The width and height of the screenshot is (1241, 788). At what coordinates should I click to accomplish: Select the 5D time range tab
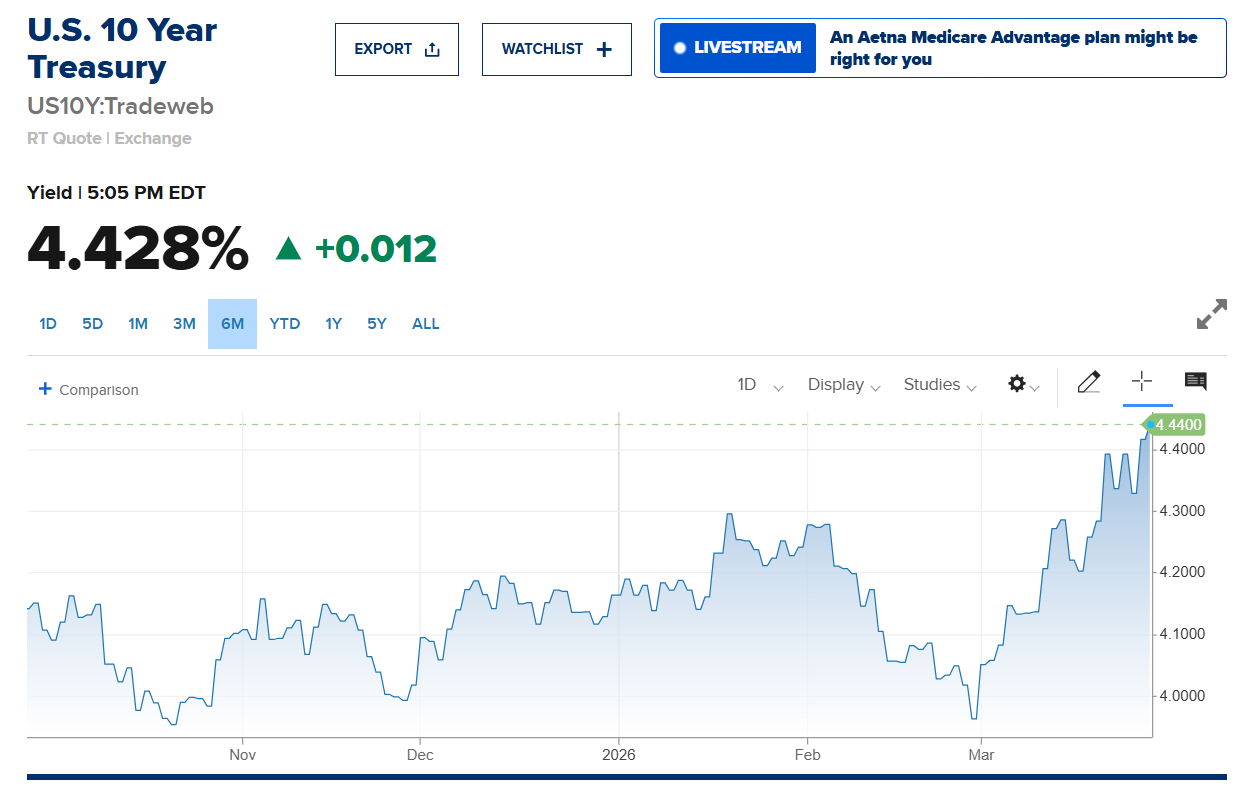(93, 324)
